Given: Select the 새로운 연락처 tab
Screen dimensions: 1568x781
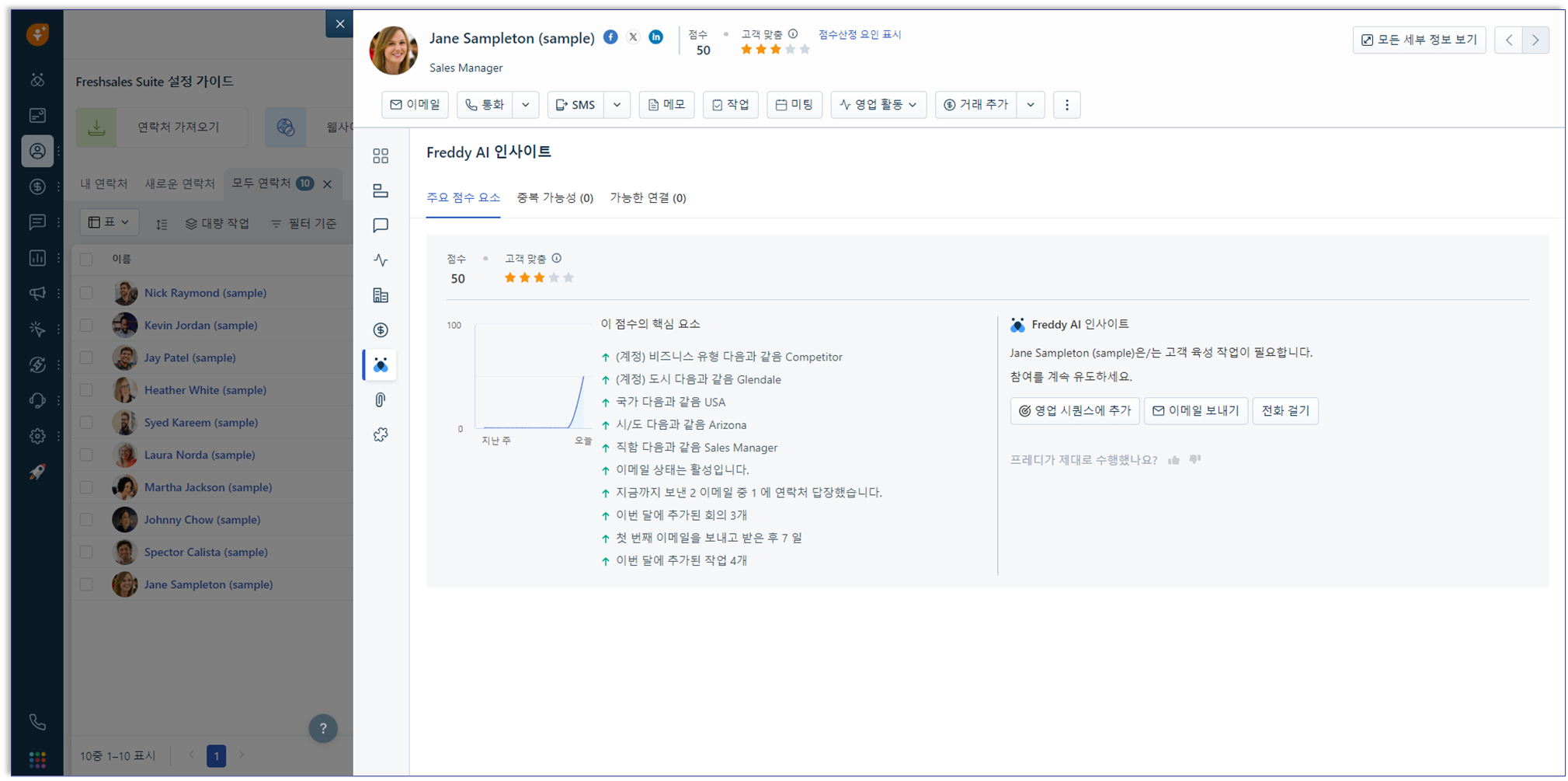Looking at the screenshot, I should (179, 183).
